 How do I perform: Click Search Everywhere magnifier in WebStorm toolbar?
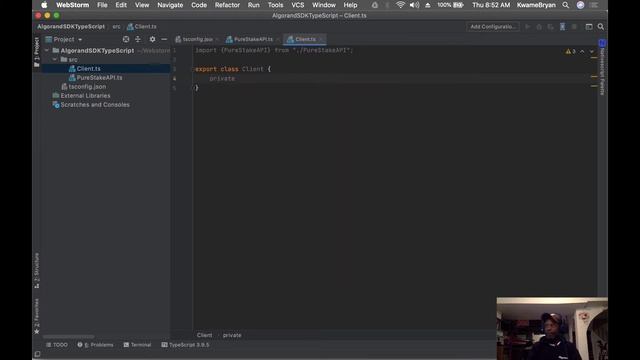pos(601,27)
